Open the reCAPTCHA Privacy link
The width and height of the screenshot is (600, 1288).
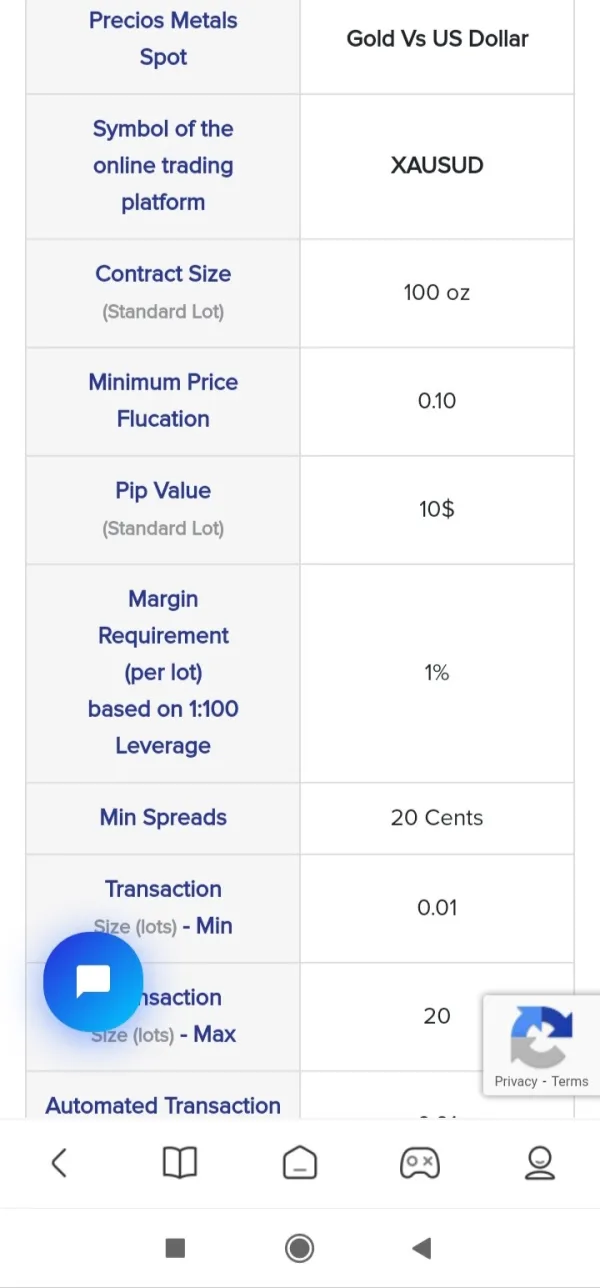tap(515, 1081)
